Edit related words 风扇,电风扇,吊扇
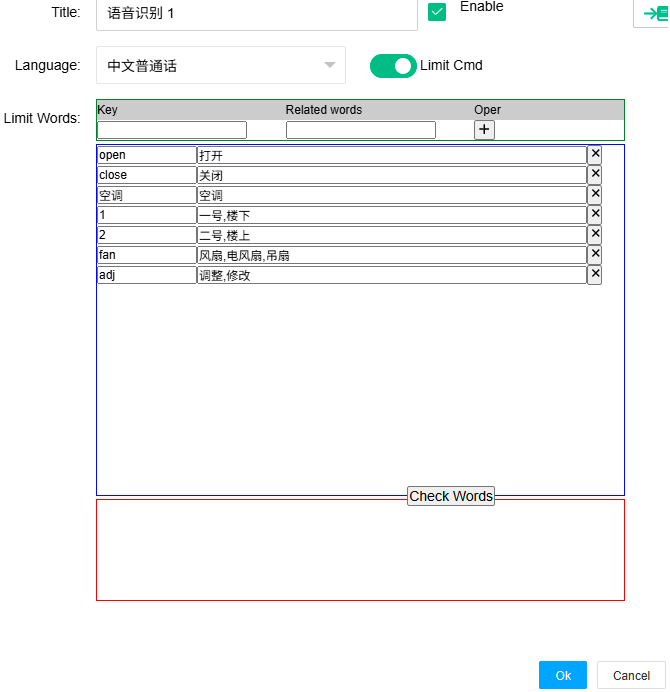 [391, 255]
